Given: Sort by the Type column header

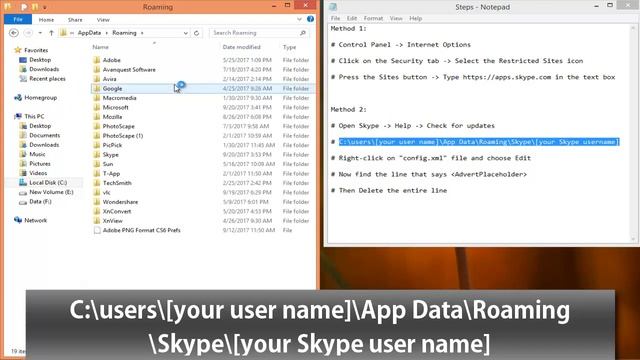Looking at the screenshot, I should 289,47.
